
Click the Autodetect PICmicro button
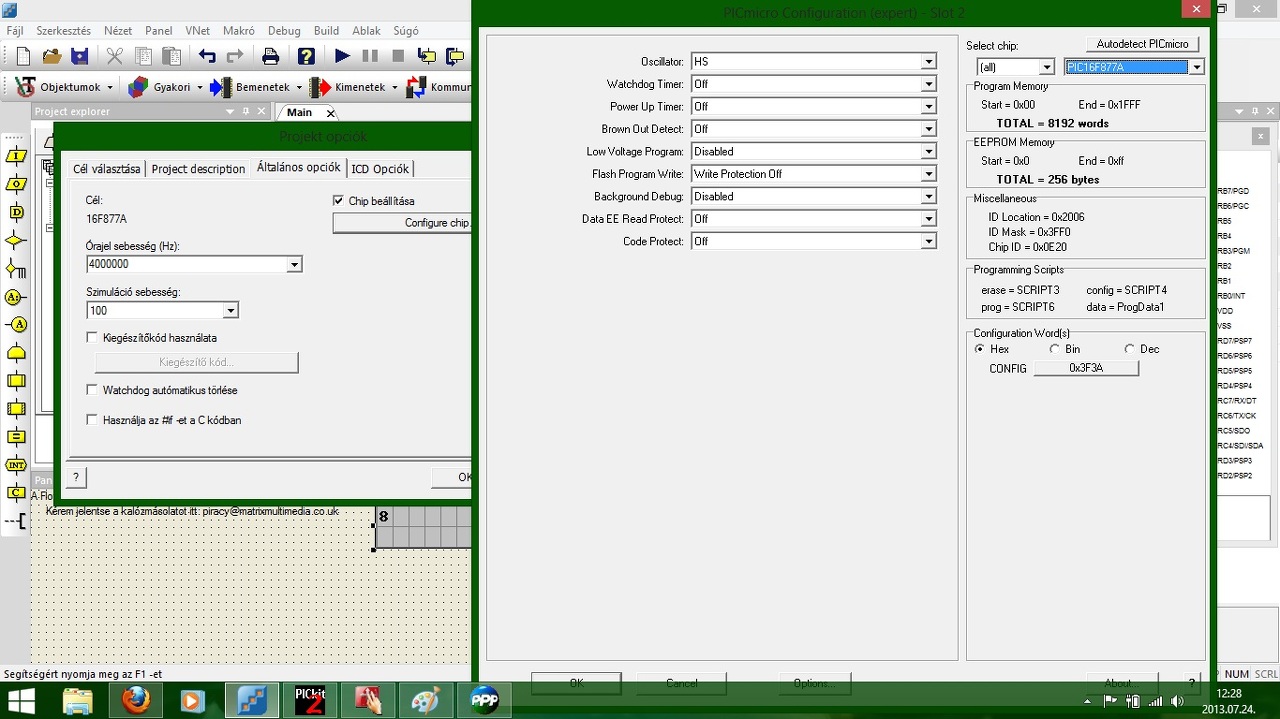[1142, 44]
